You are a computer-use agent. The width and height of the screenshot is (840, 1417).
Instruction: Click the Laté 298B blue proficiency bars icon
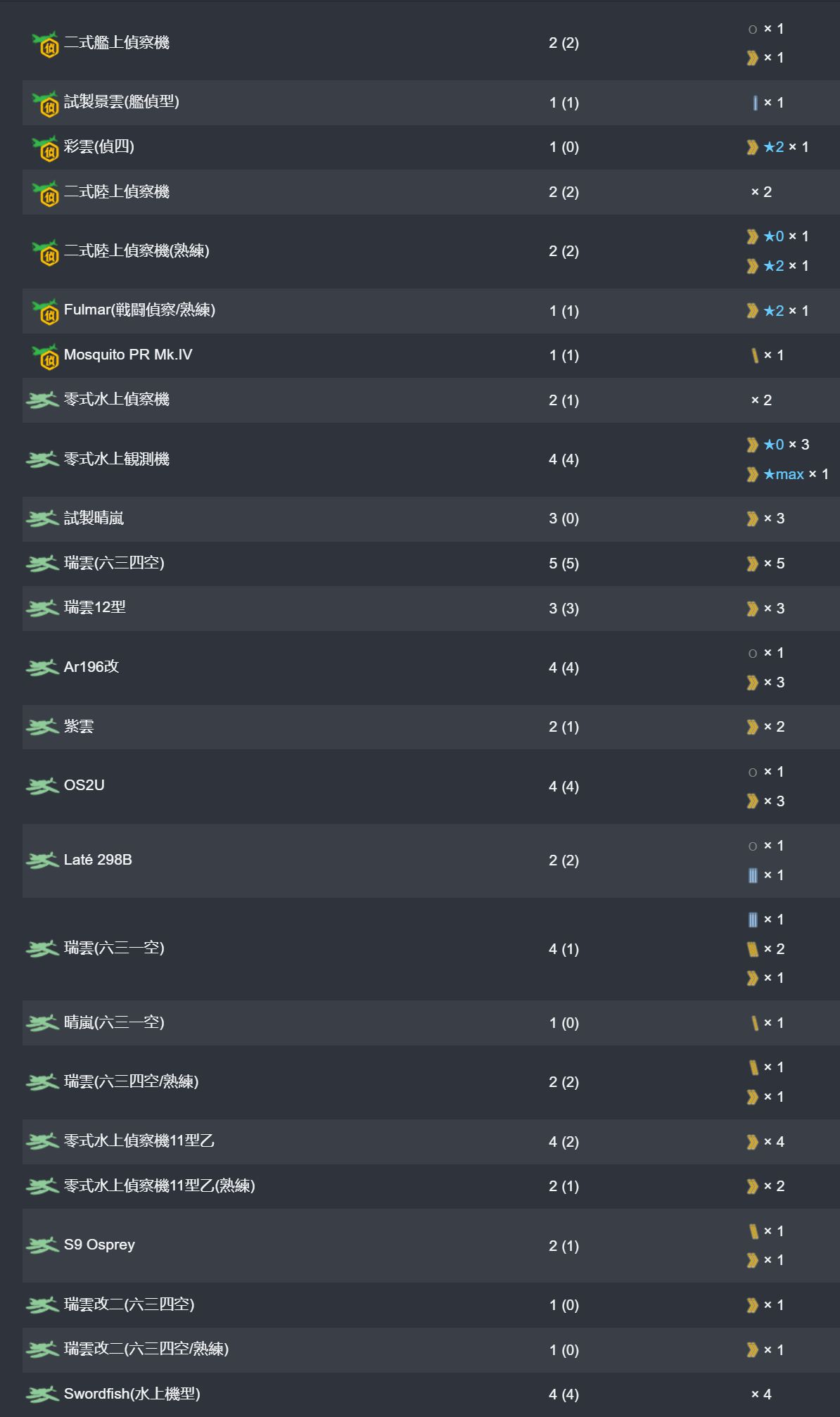(753, 875)
